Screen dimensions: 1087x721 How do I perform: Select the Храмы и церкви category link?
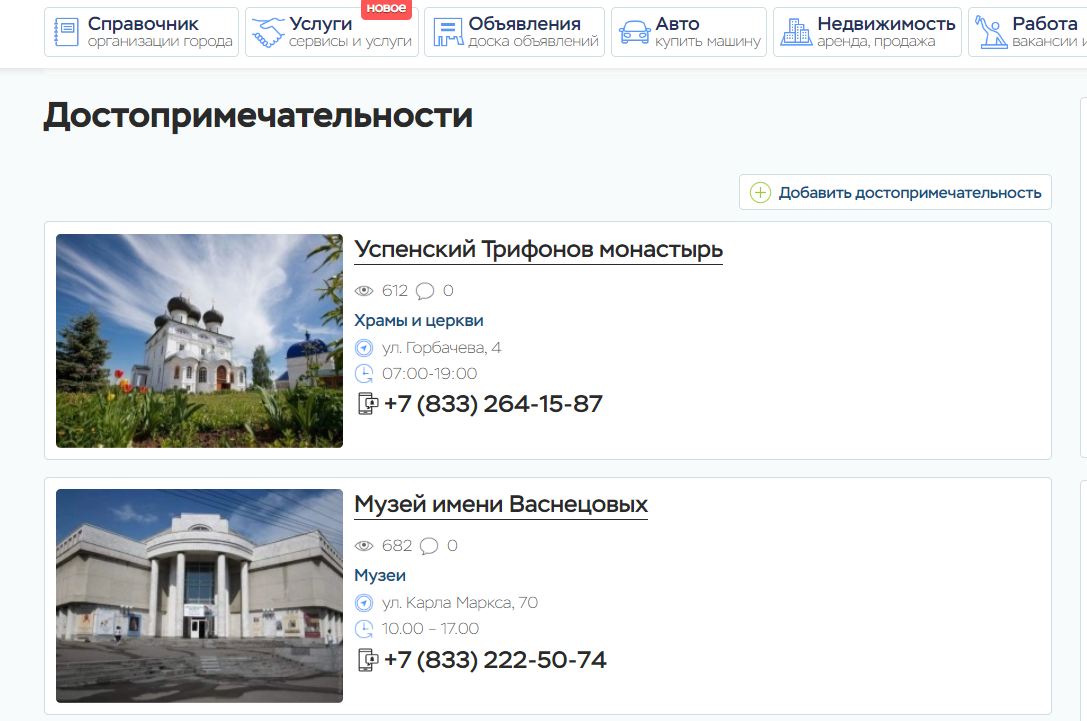(x=418, y=320)
